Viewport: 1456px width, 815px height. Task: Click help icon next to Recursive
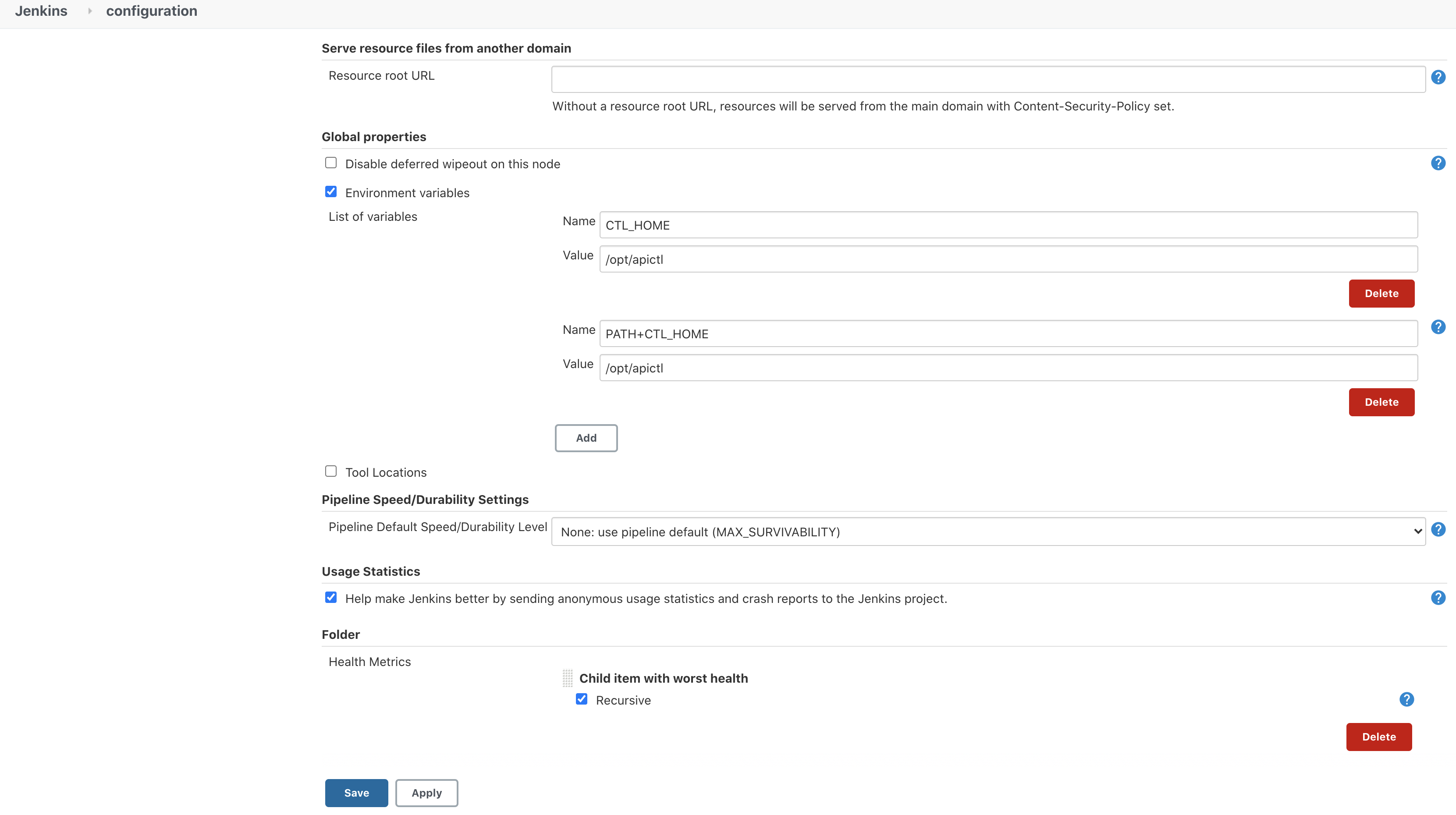click(1406, 700)
